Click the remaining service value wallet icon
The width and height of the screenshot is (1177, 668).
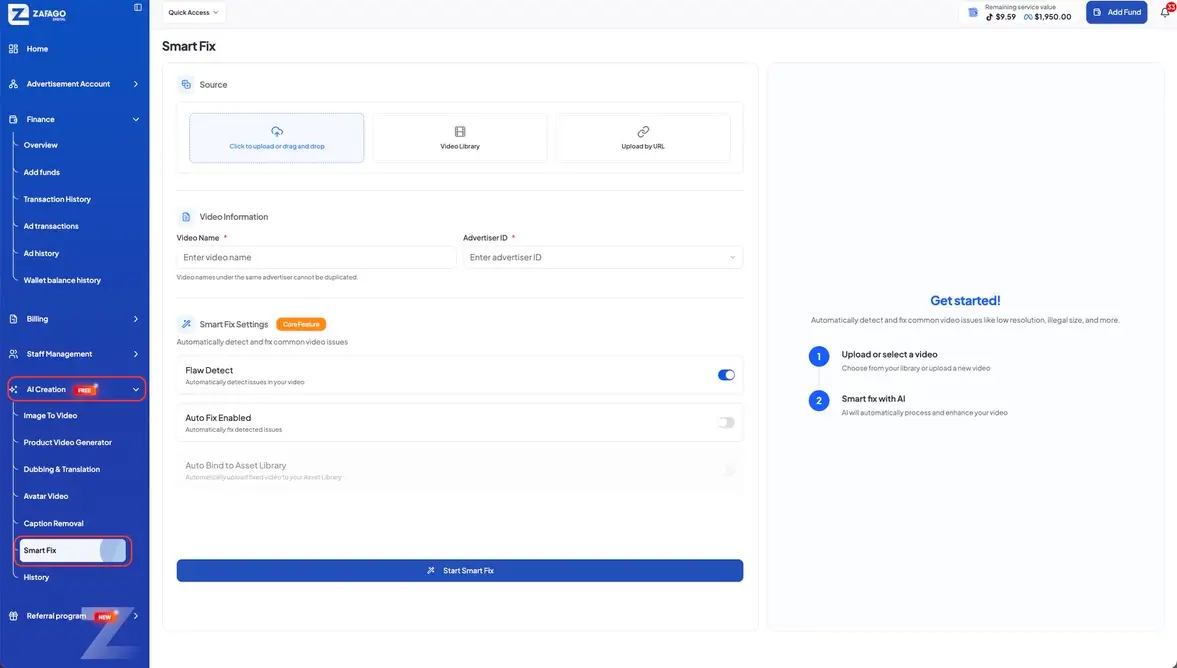[973, 12]
